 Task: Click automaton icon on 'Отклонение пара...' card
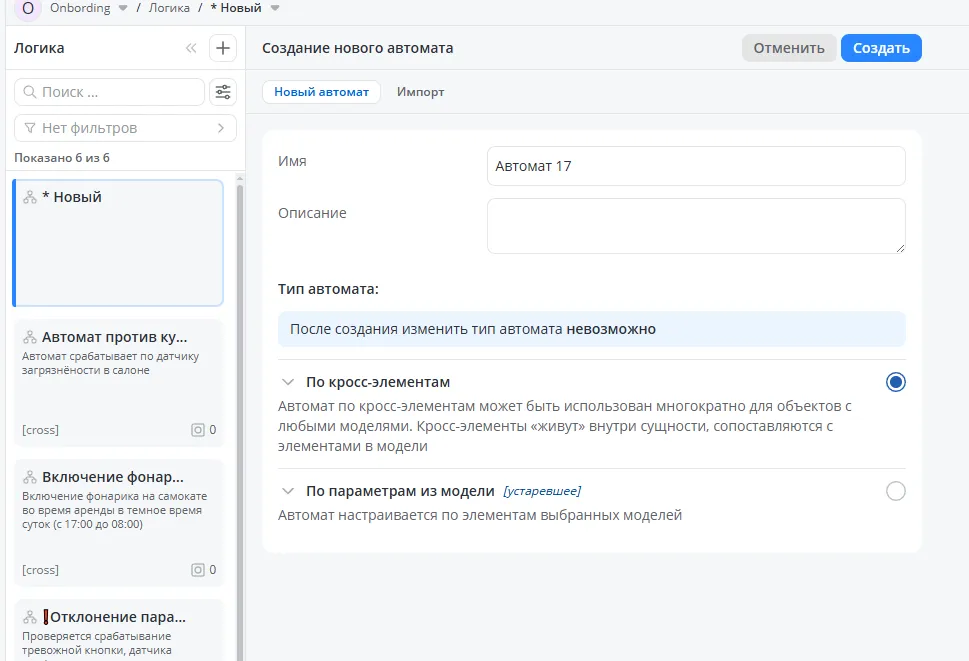30,617
